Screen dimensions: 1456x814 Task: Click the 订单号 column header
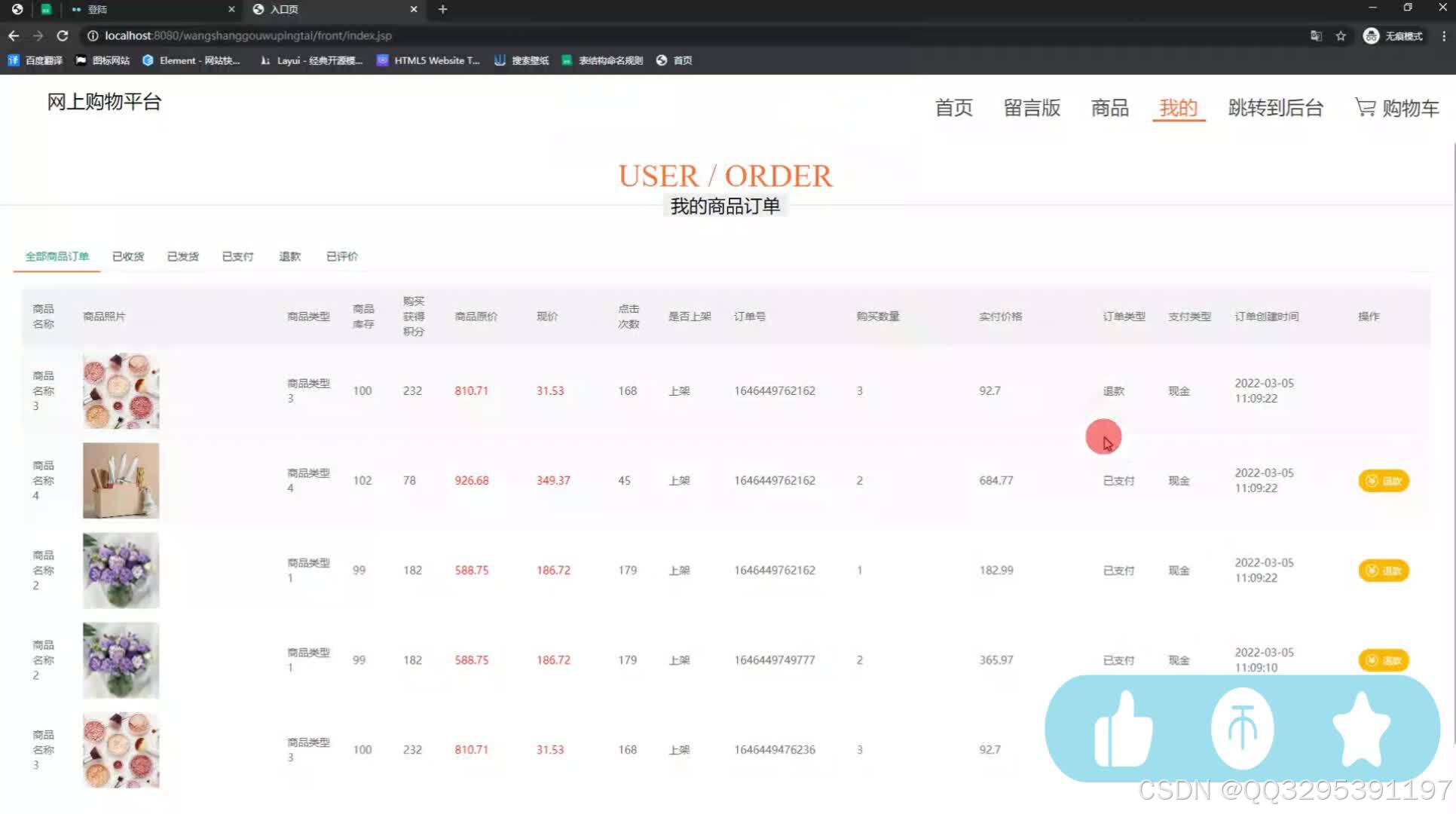point(750,317)
